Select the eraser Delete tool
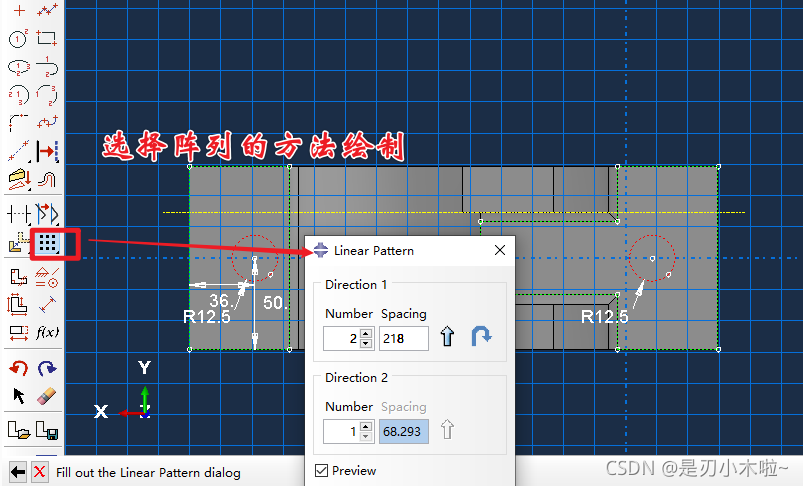 (x=47, y=396)
